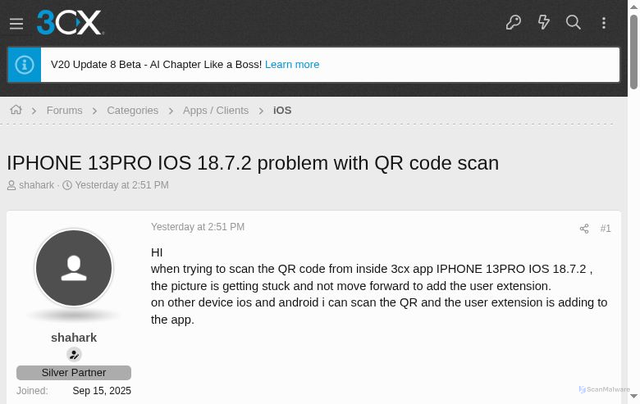This screenshot has height=404, width=640.
Task: Share post #1 with the share icon
Action: click(584, 229)
